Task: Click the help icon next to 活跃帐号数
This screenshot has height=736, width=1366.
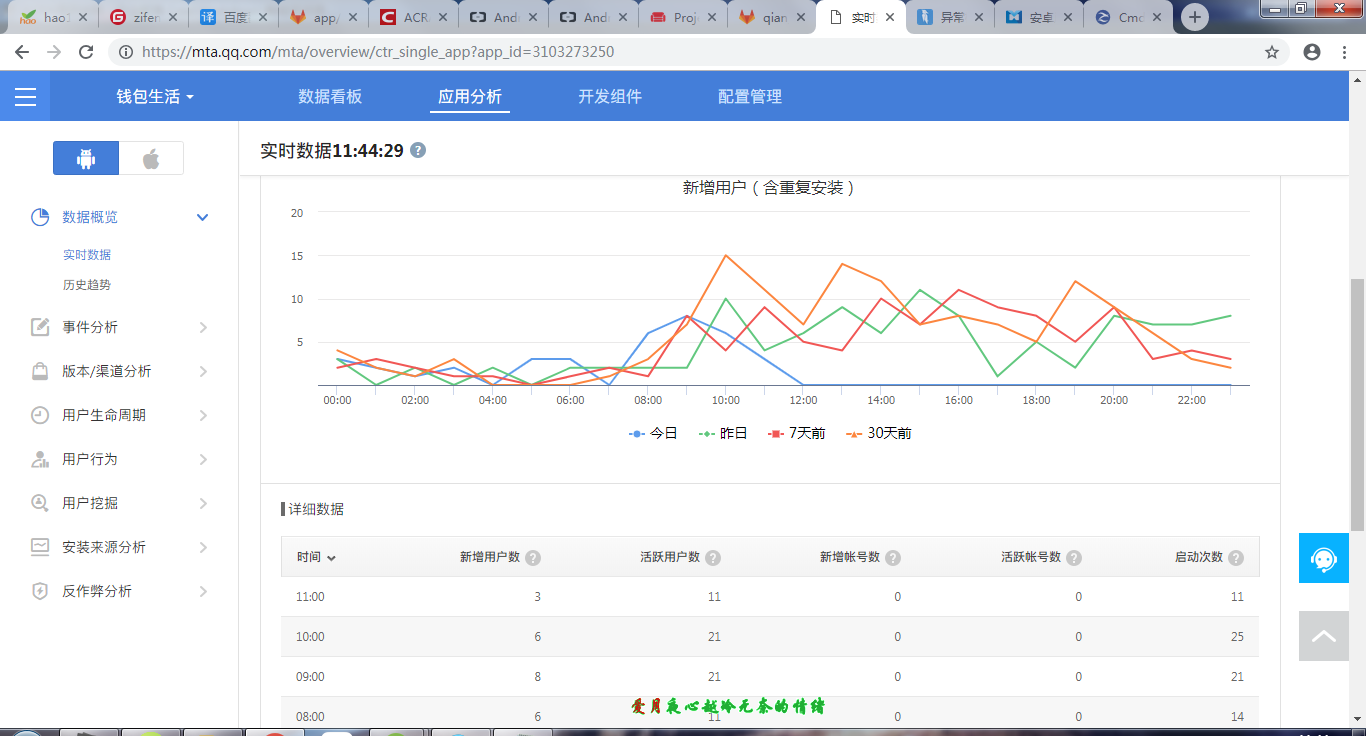Action: (x=1074, y=558)
